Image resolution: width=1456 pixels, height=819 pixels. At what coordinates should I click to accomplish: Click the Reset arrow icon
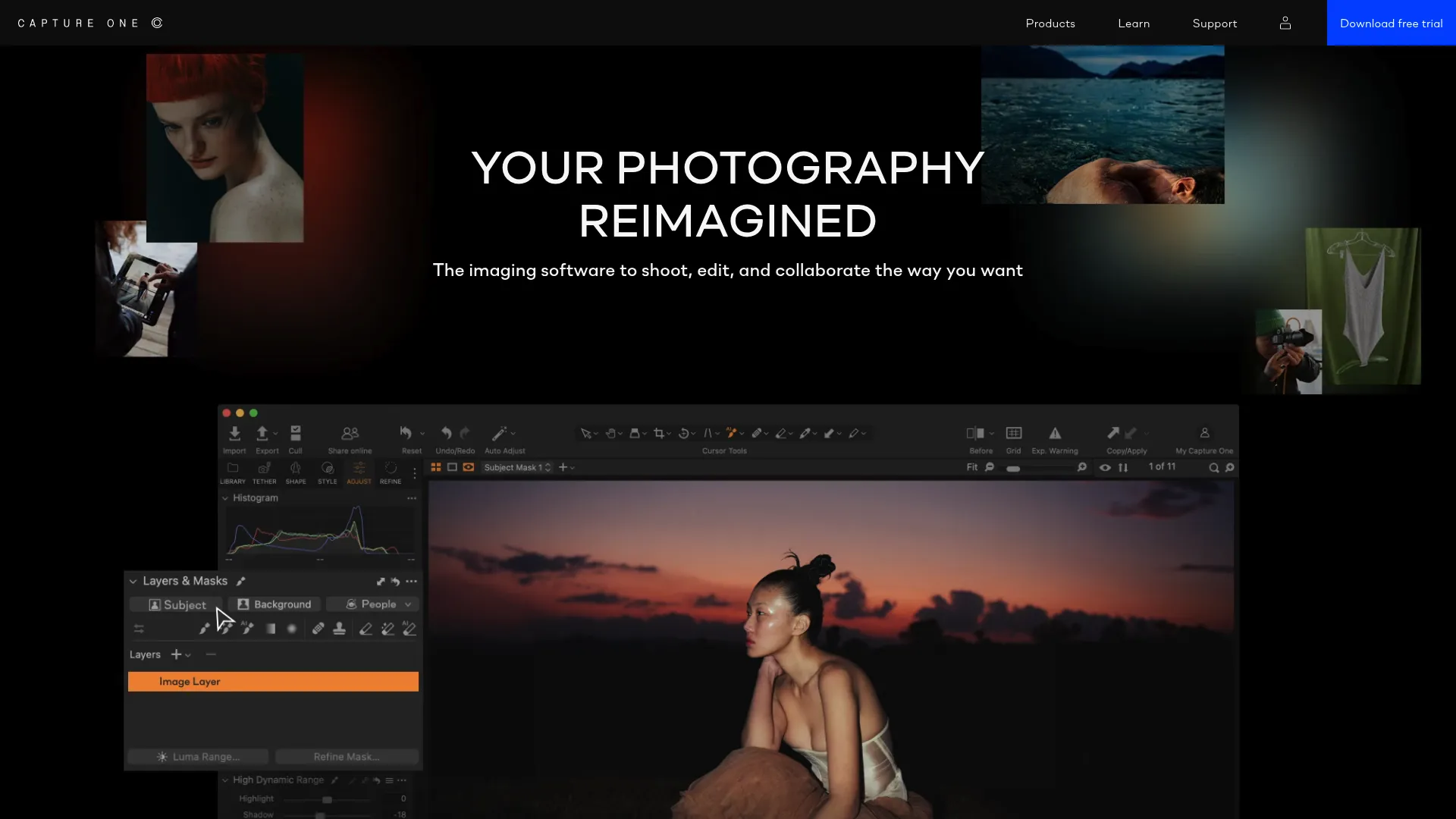point(406,432)
